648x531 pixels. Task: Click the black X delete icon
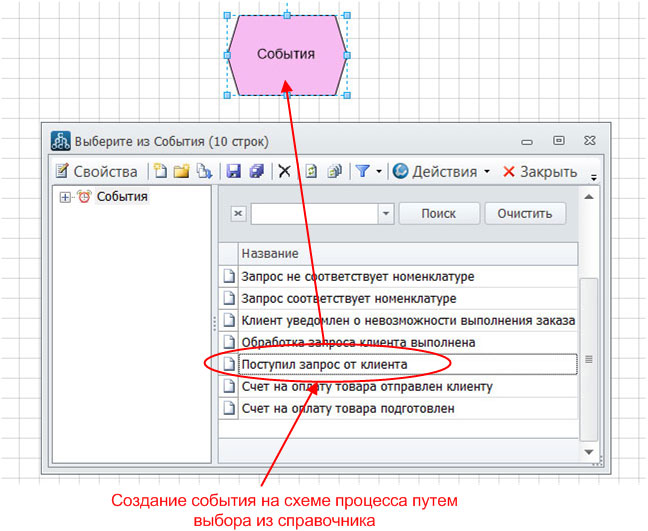(284, 171)
